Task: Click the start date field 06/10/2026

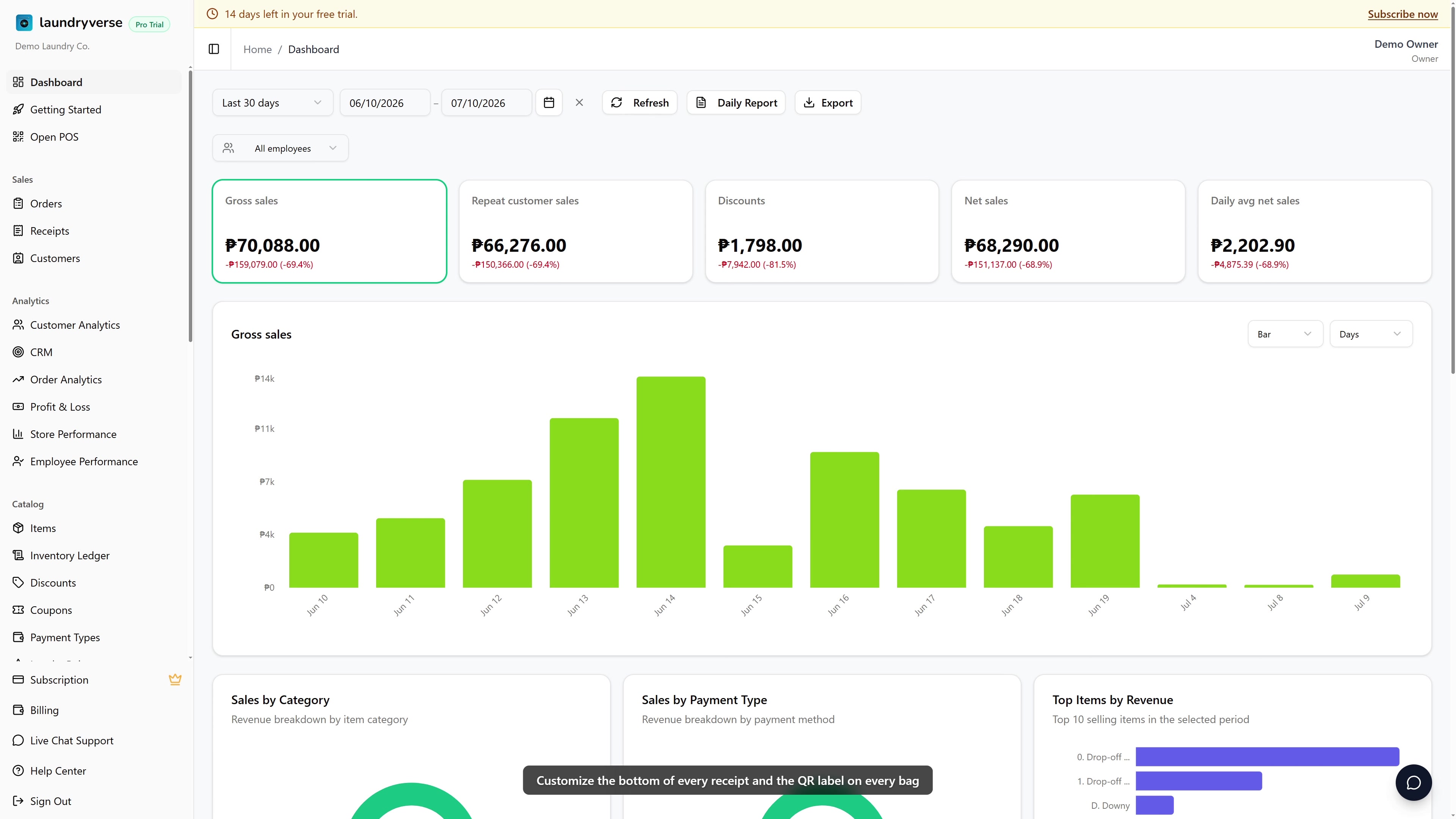Action: click(x=385, y=102)
